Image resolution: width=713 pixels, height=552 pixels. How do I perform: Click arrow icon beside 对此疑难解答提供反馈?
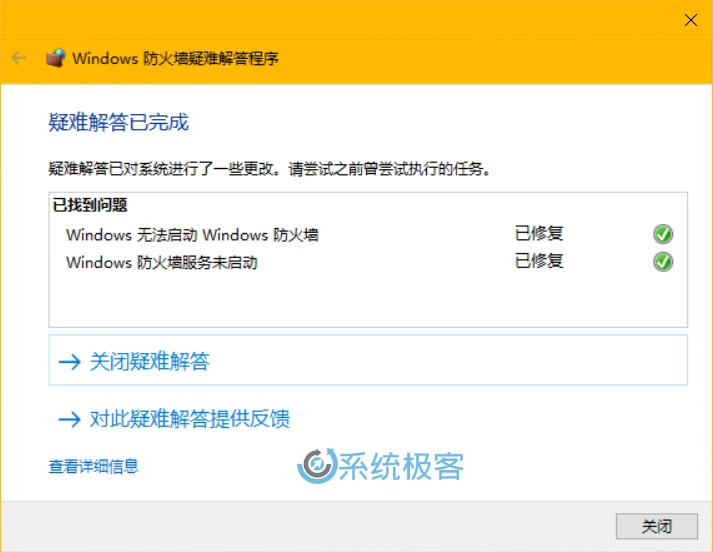click(70, 419)
